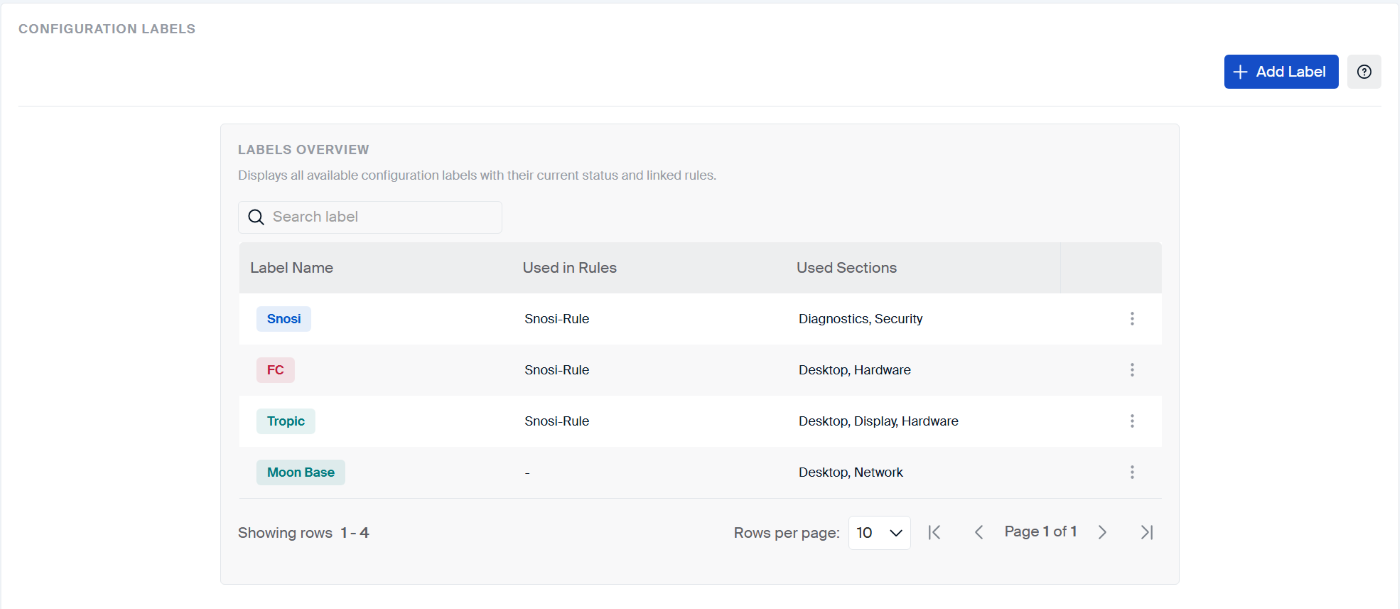
Task: Expand the Rows per page dropdown
Action: [x=879, y=533]
